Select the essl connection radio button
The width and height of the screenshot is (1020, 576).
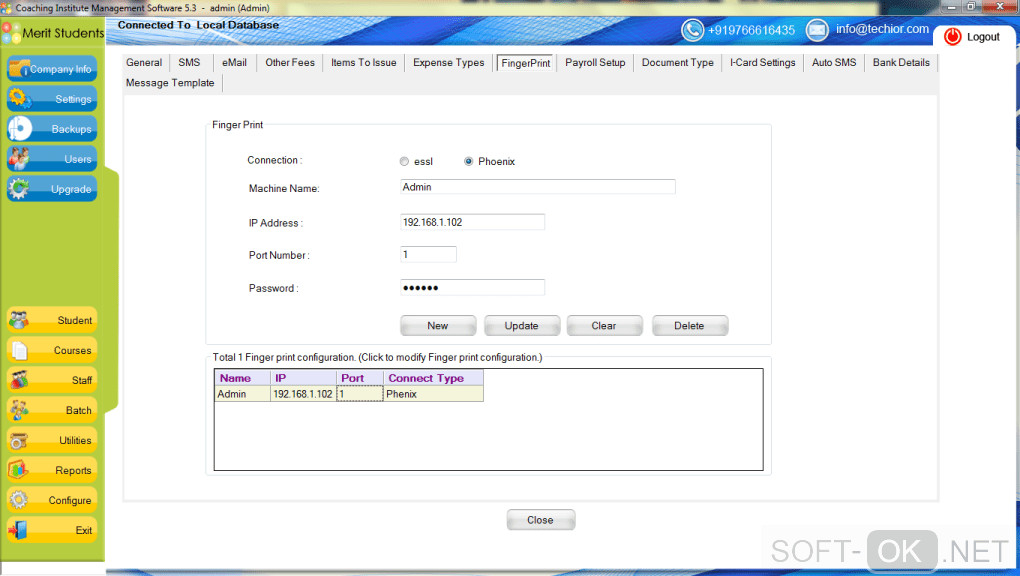pos(404,161)
